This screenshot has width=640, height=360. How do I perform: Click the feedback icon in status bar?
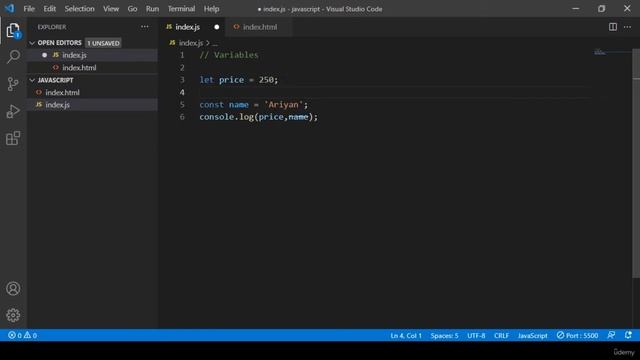(611, 335)
